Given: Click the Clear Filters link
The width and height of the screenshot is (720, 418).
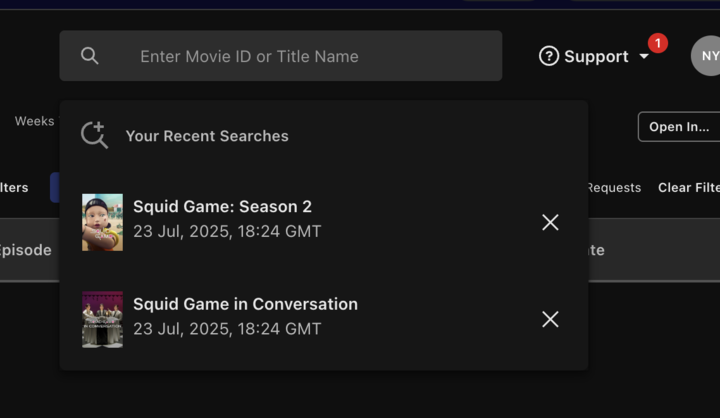Looking at the screenshot, I should (689, 187).
